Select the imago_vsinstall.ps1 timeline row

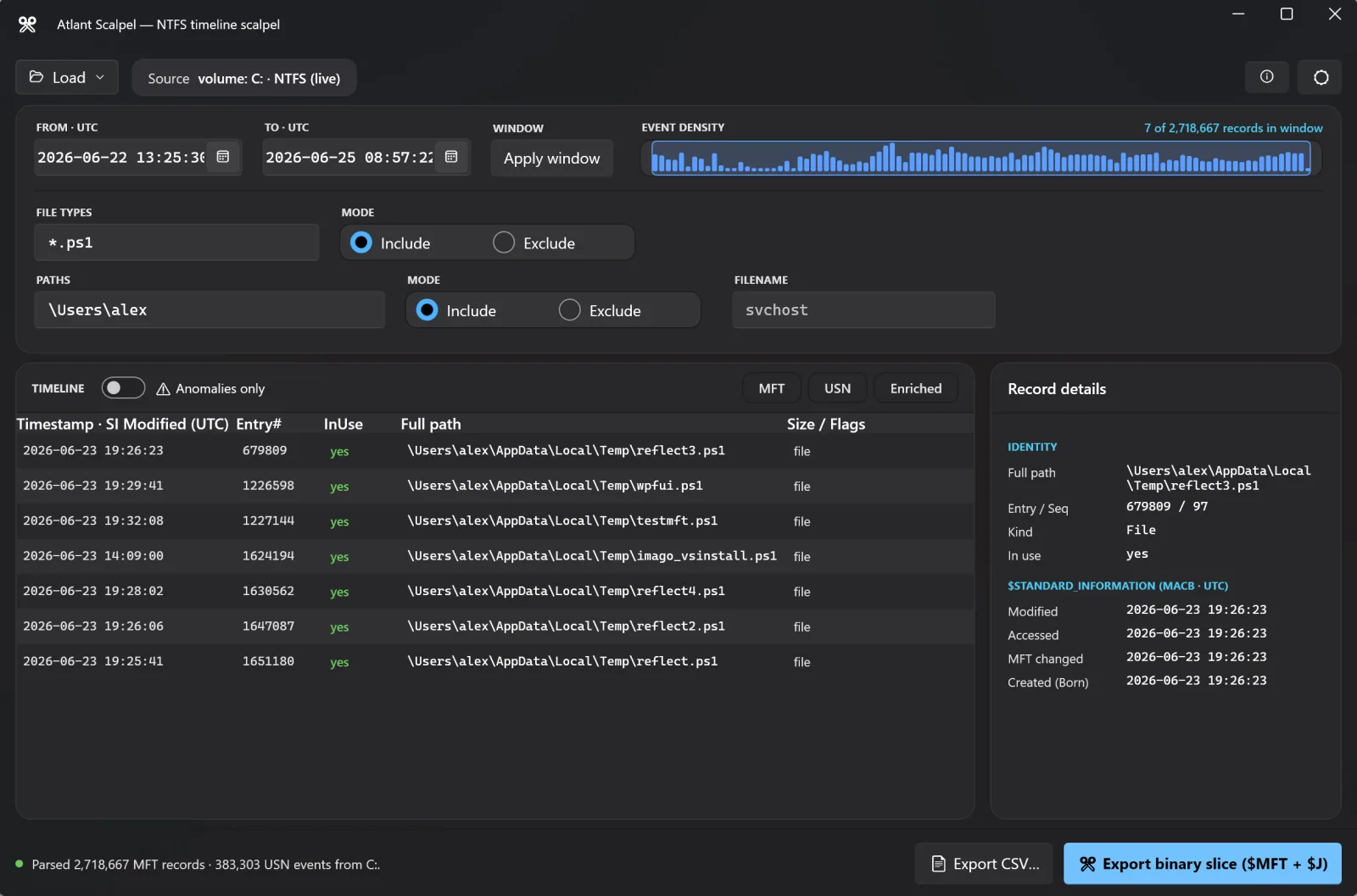point(494,556)
